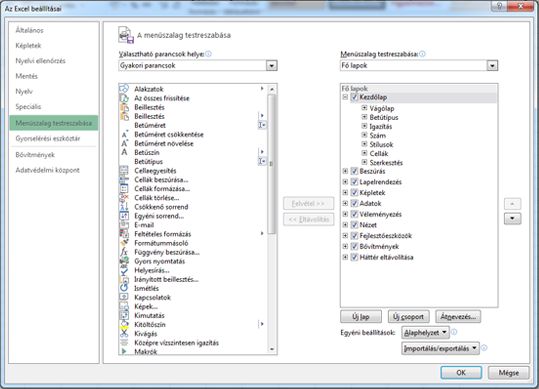Open the Alaphelyzet reset dropdown
Viewport: 539px width, 389px height.
click(x=425, y=332)
